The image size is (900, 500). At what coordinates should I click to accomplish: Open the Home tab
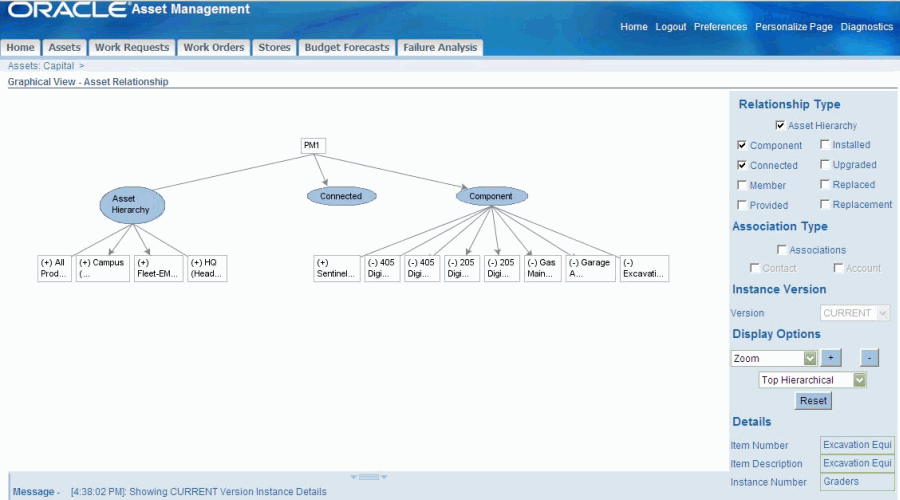21,48
